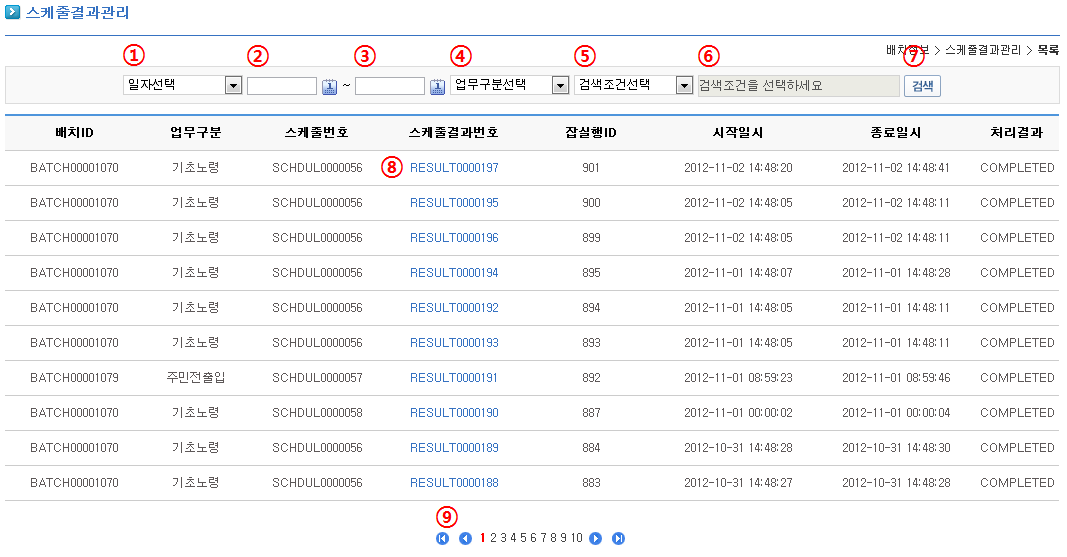This screenshot has width=1067, height=557.
Task: Go to first page of results
Action: (x=442, y=539)
